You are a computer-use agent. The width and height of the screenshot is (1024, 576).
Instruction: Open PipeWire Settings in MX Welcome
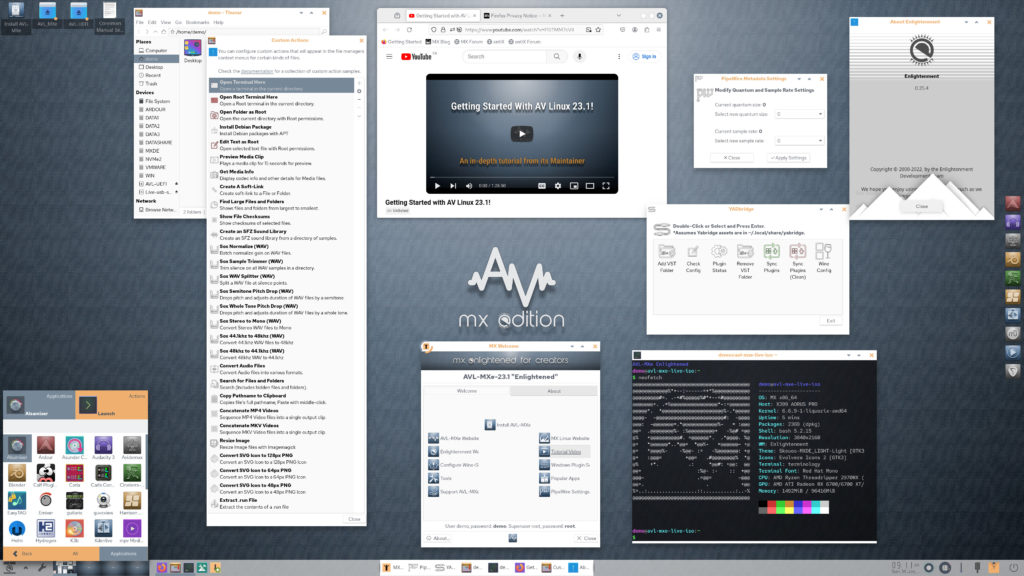(x=564, y=492)
